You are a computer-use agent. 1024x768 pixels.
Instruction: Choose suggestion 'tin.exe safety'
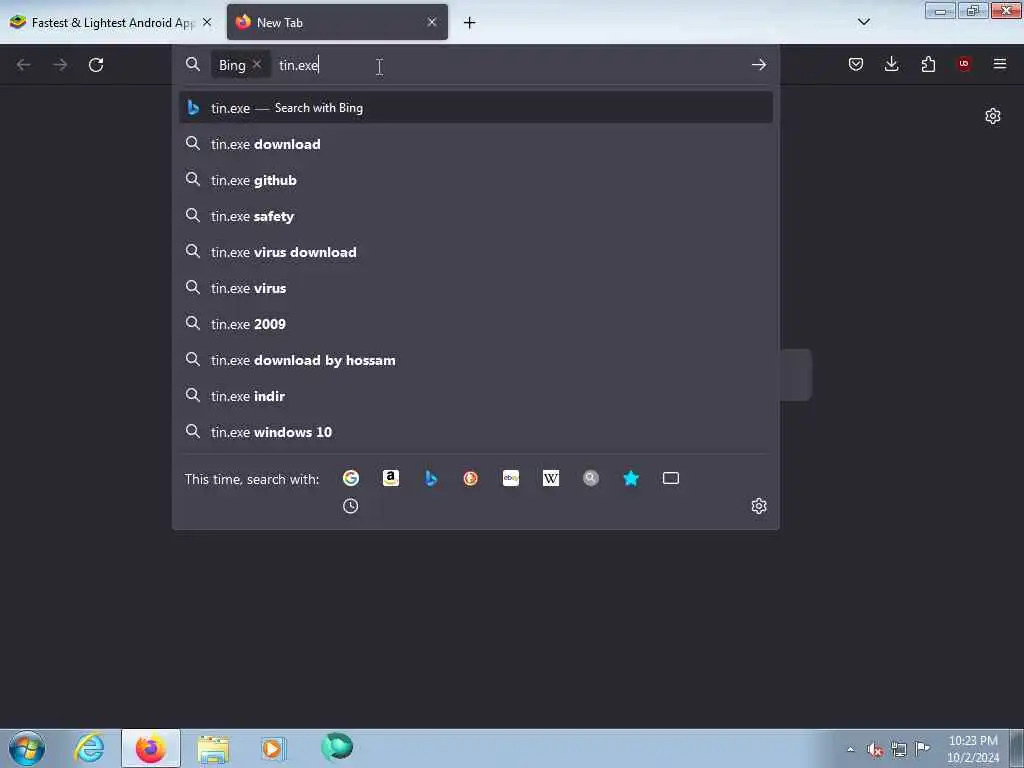tap(475, 216)
